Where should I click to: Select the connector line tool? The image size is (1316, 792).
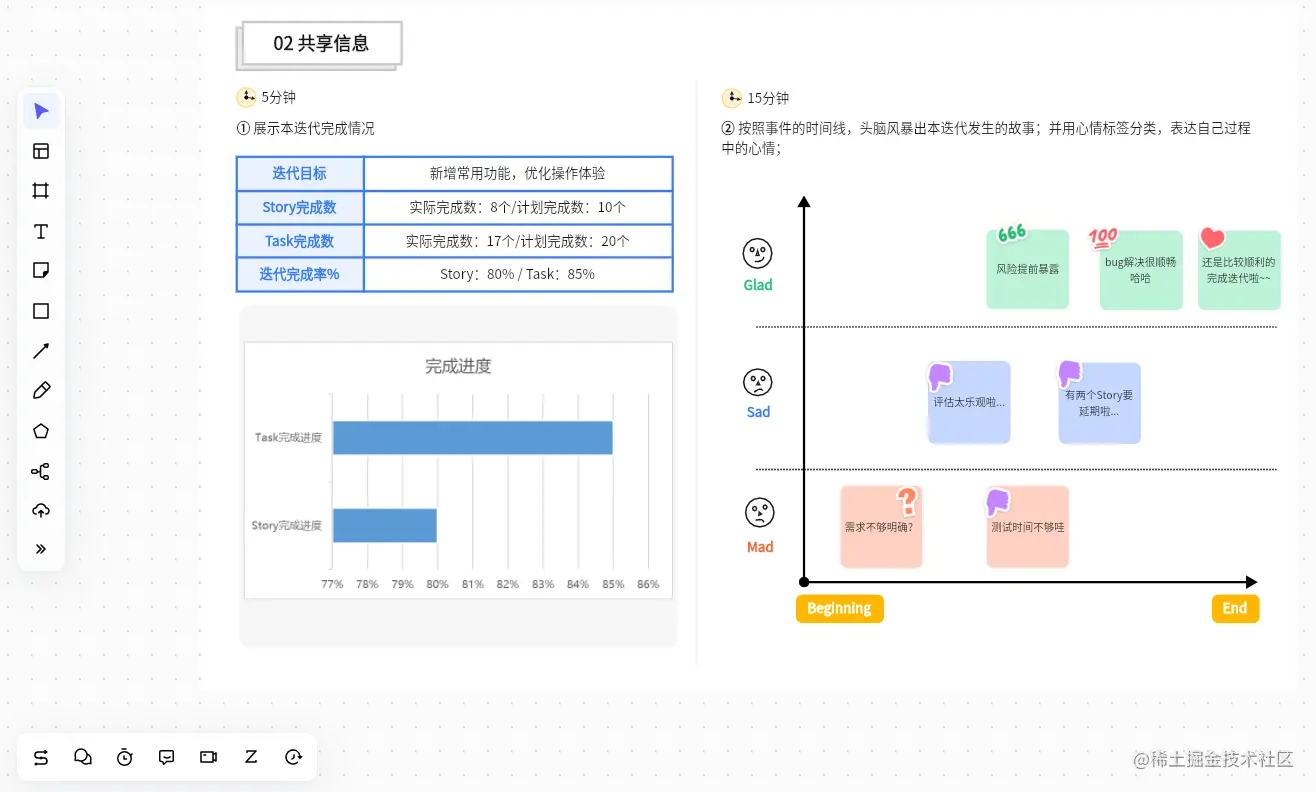41,351
